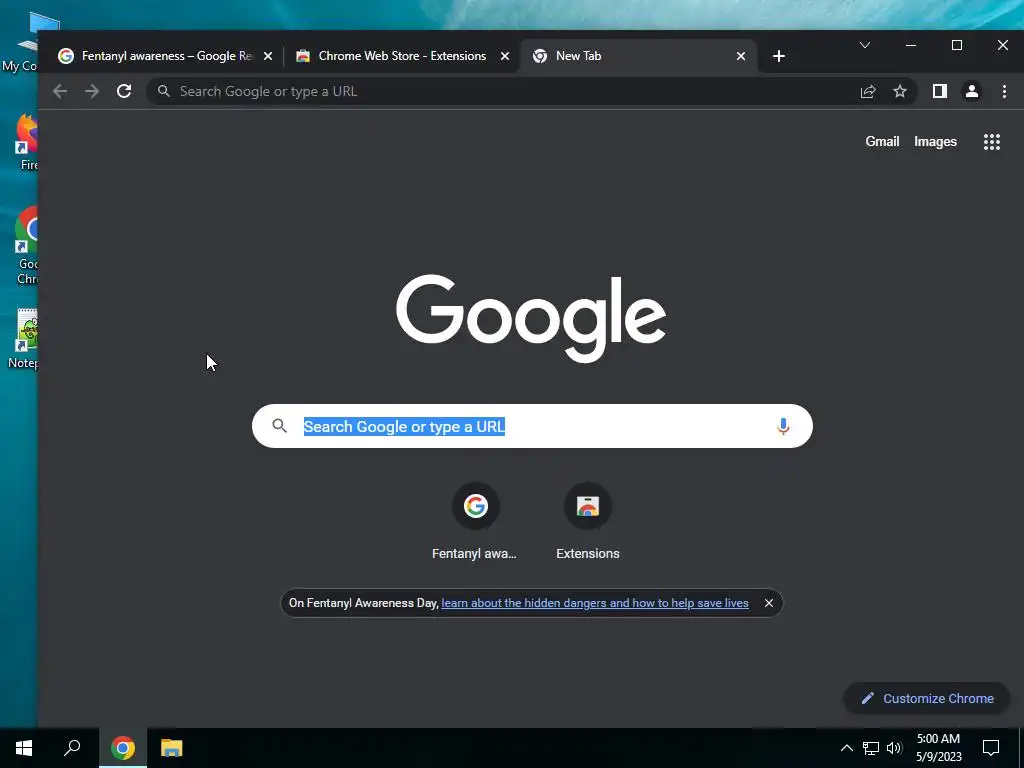
Task: Click Chrome icon in the taskbar
Action: click(123, 748)
